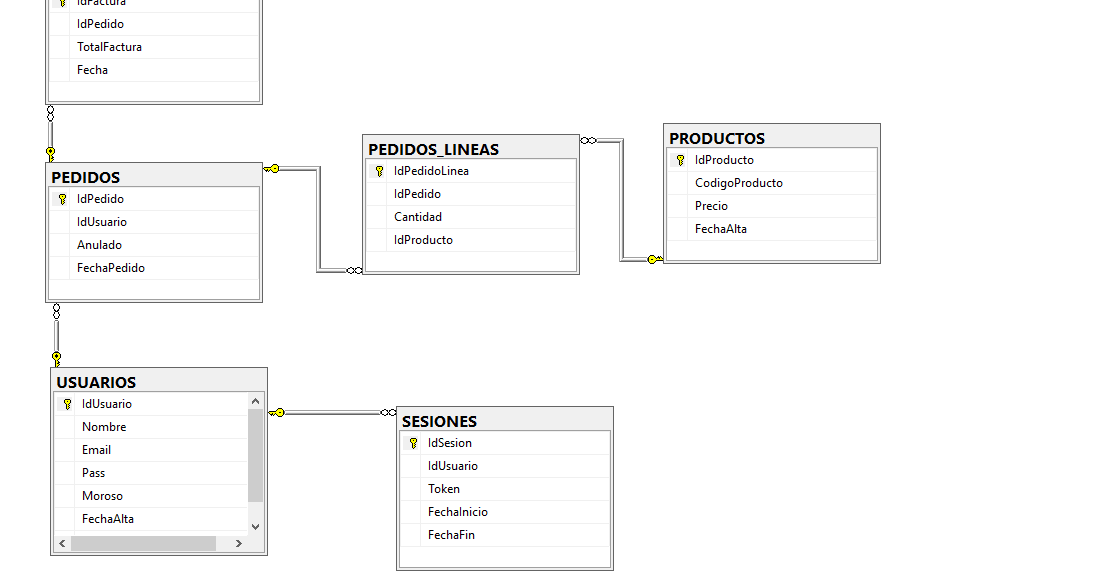Click the key icon next to IdUsuario in USUARIOS
The image size is (1106, 580).
(66, 403)
